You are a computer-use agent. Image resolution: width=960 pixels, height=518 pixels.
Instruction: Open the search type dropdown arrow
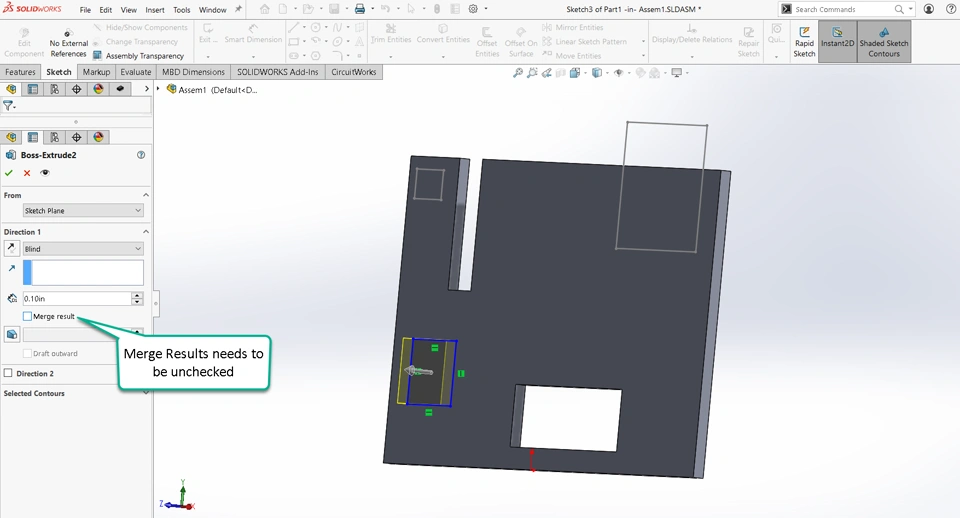[910, 9]
